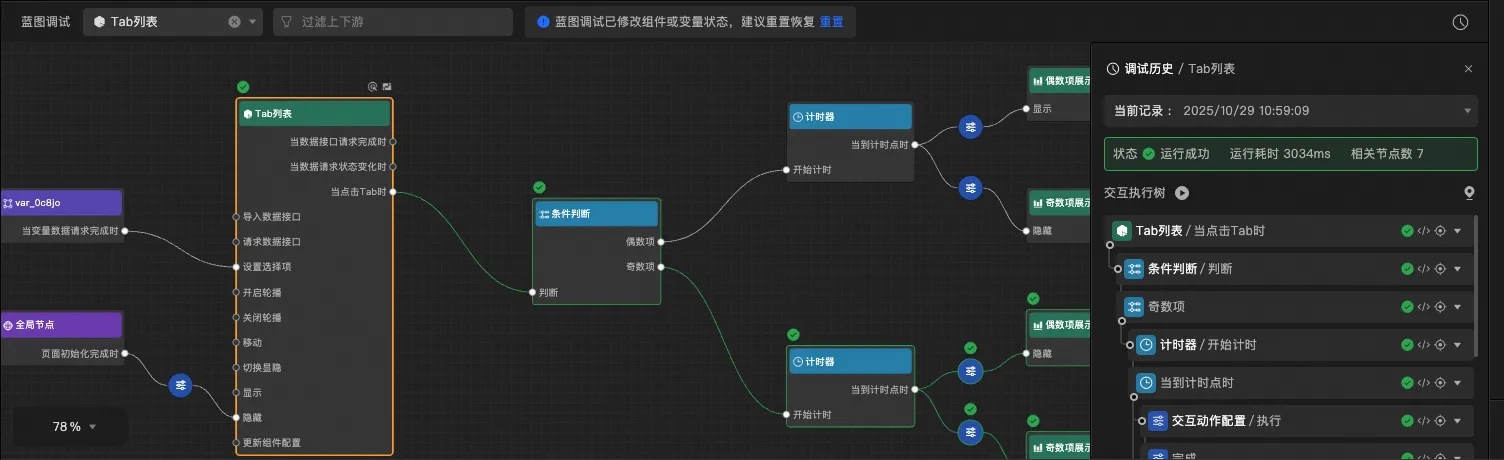This screenshot has width=1504, height=460.
Task: Click locate target icon on 奇数项 tree row
Action: click(1440, 307)
